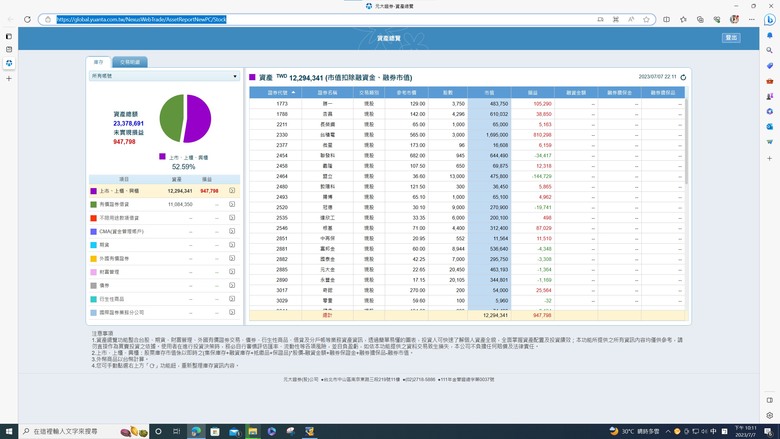The image size is (780, 439).
Task: Click the total asset amount 23,378,691
Action: (x=128, y=123)
